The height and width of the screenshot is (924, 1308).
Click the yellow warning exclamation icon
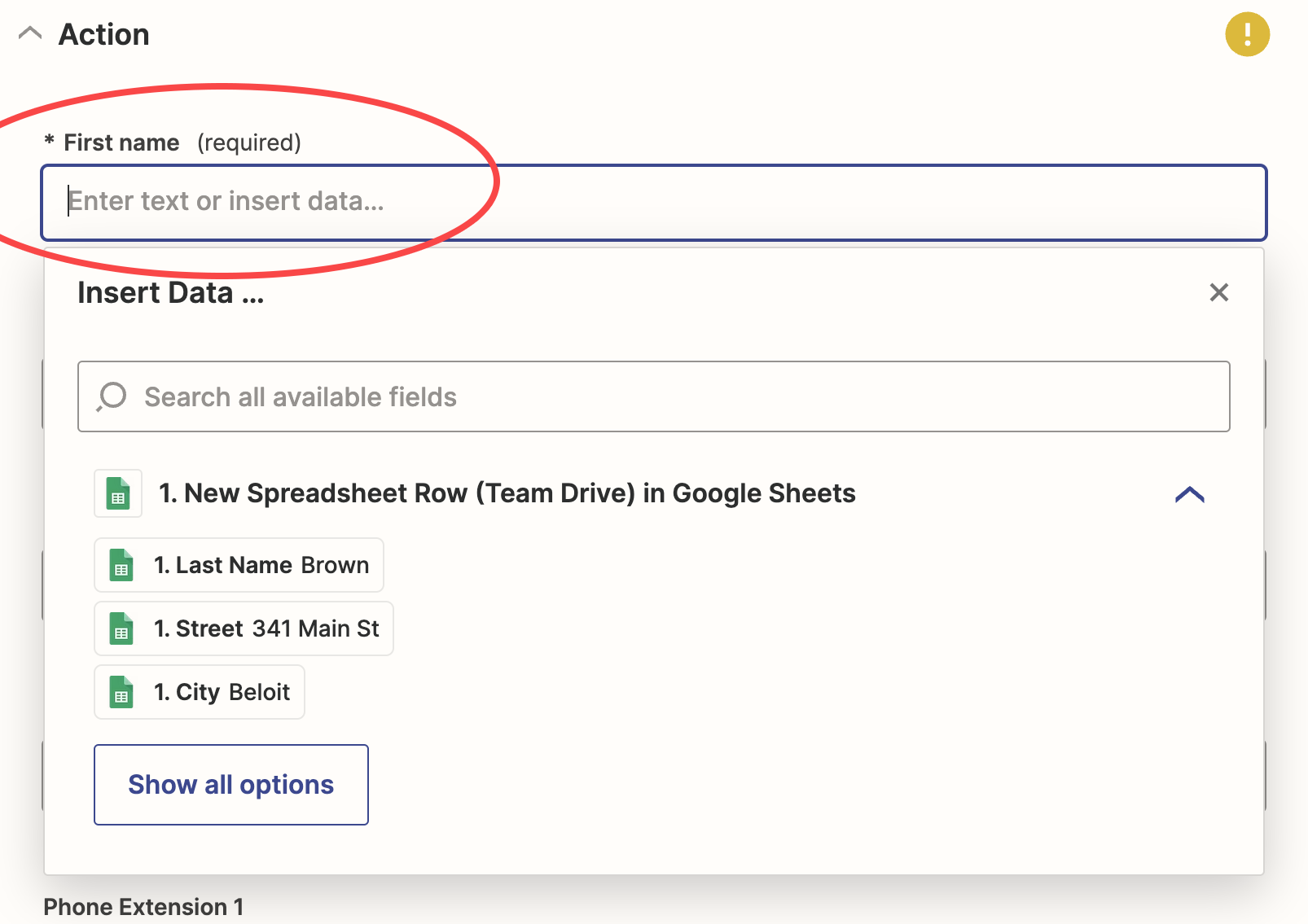coord(1247,34)
